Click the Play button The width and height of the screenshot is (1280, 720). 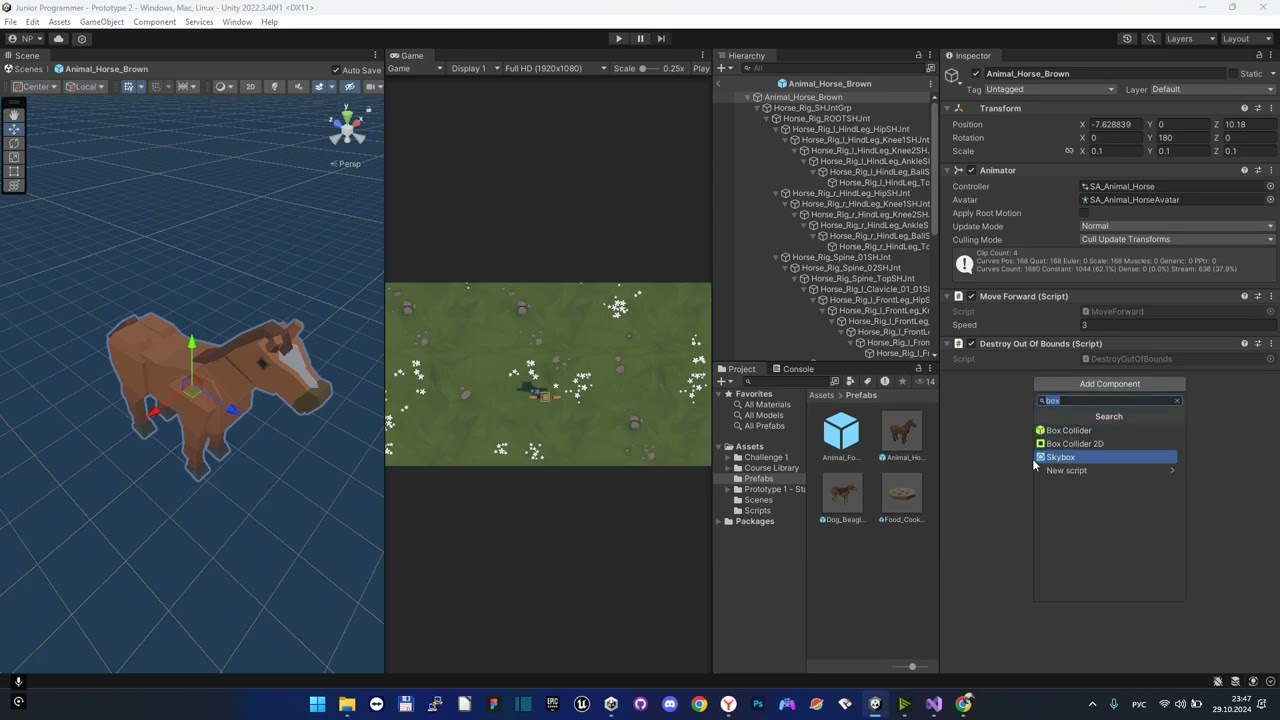pos(619,39)
